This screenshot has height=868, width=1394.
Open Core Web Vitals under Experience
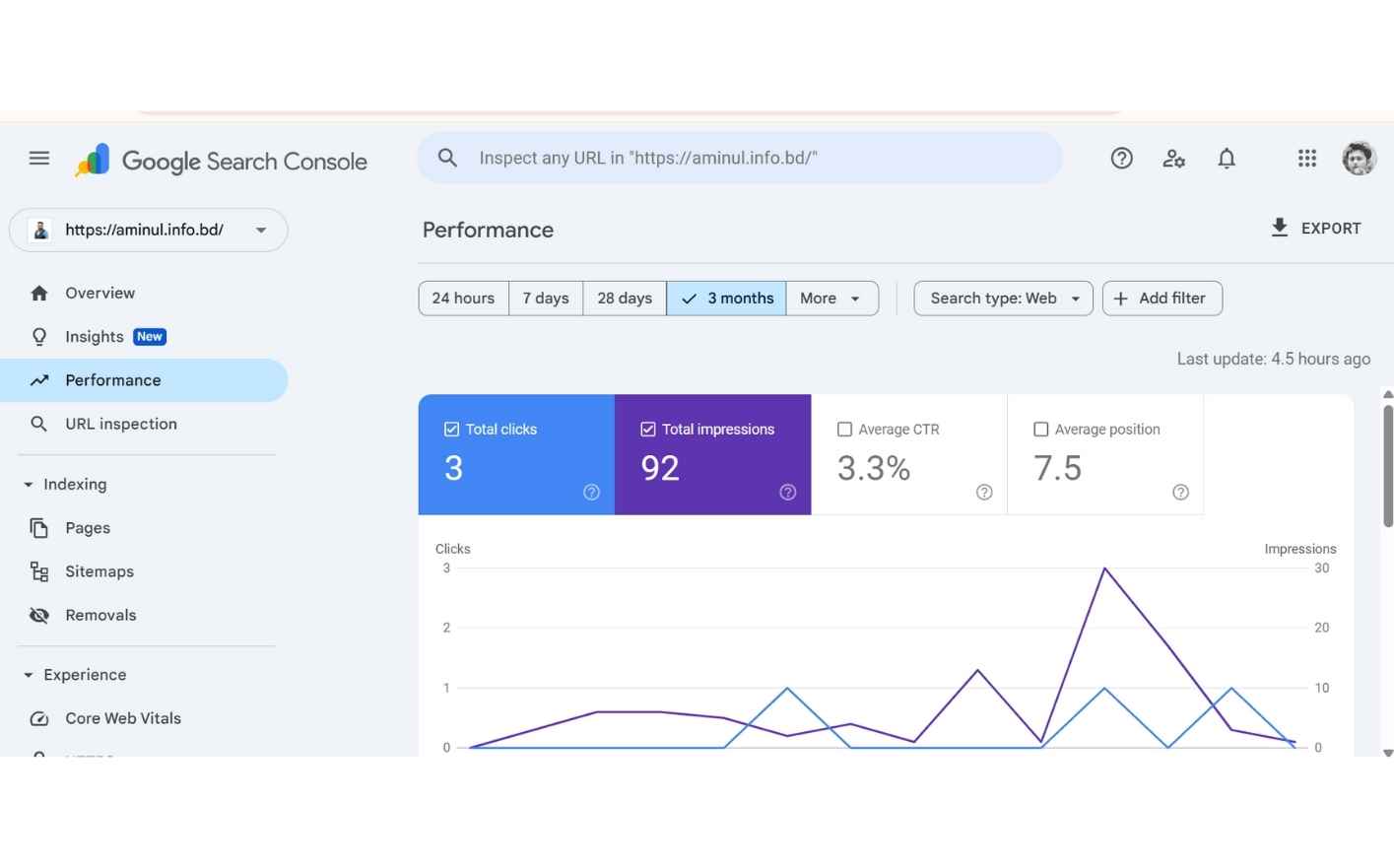point(122,718)
